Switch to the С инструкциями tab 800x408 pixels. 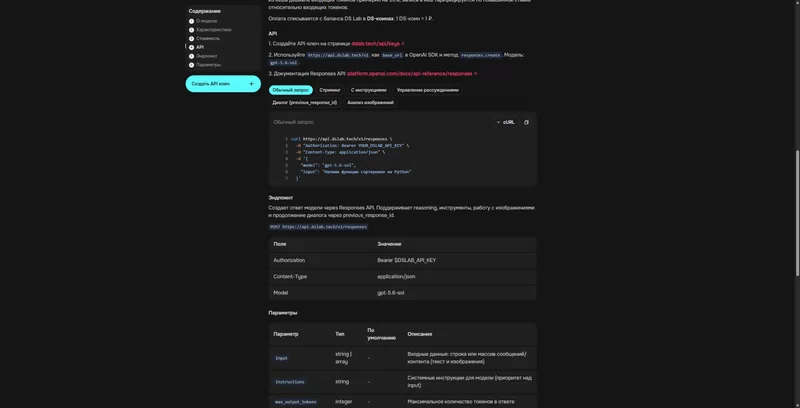point(369,90)
